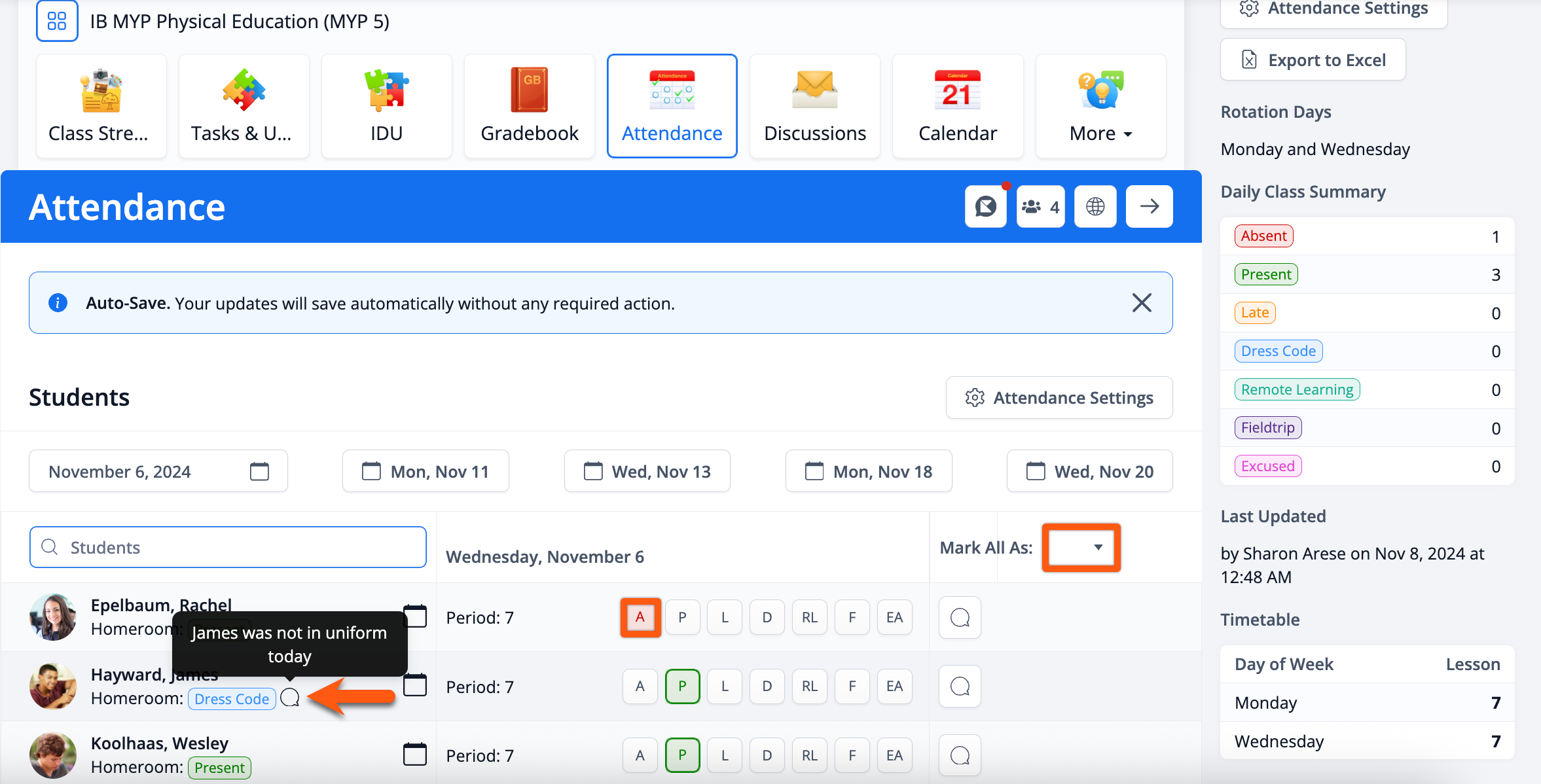The image size is (1541, 784).
Task: Jump to Wed, Nov 13 attendance
Action: (647, 471)
